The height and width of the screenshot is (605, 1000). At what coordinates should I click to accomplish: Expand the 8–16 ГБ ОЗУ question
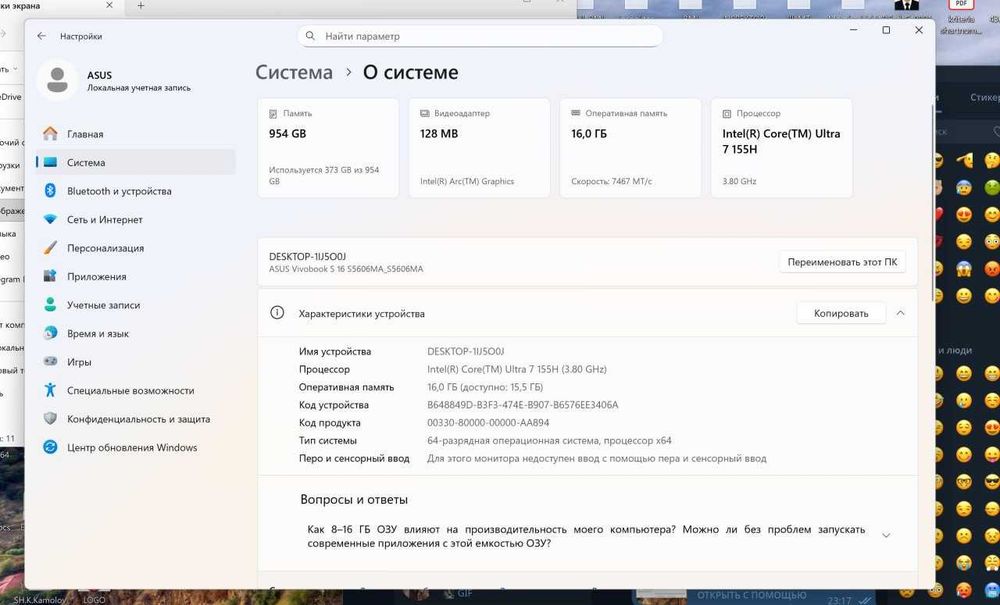(886, 536)
